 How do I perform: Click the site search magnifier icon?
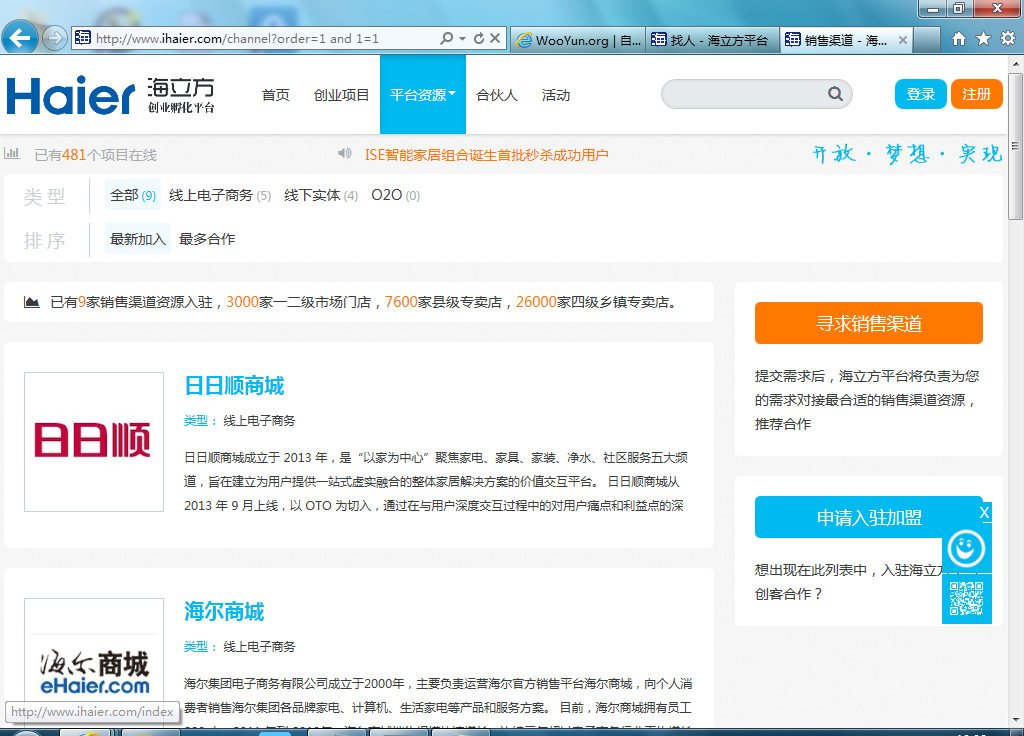(835, 94)
